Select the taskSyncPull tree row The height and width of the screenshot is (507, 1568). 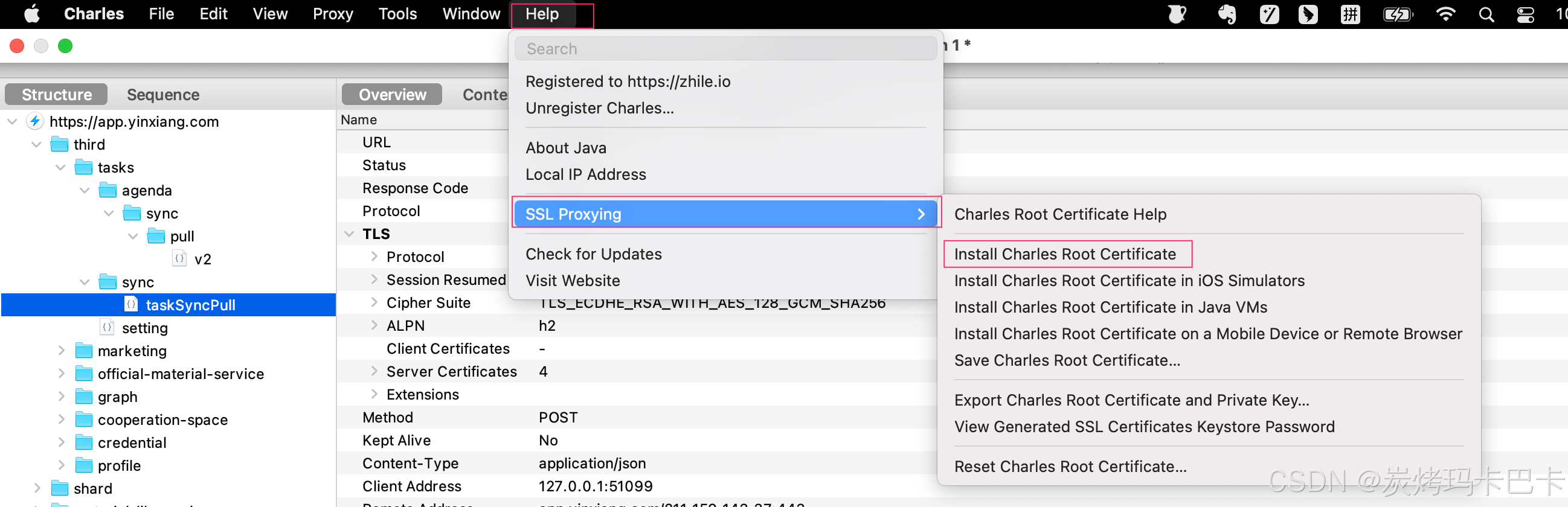coord(169,305)
